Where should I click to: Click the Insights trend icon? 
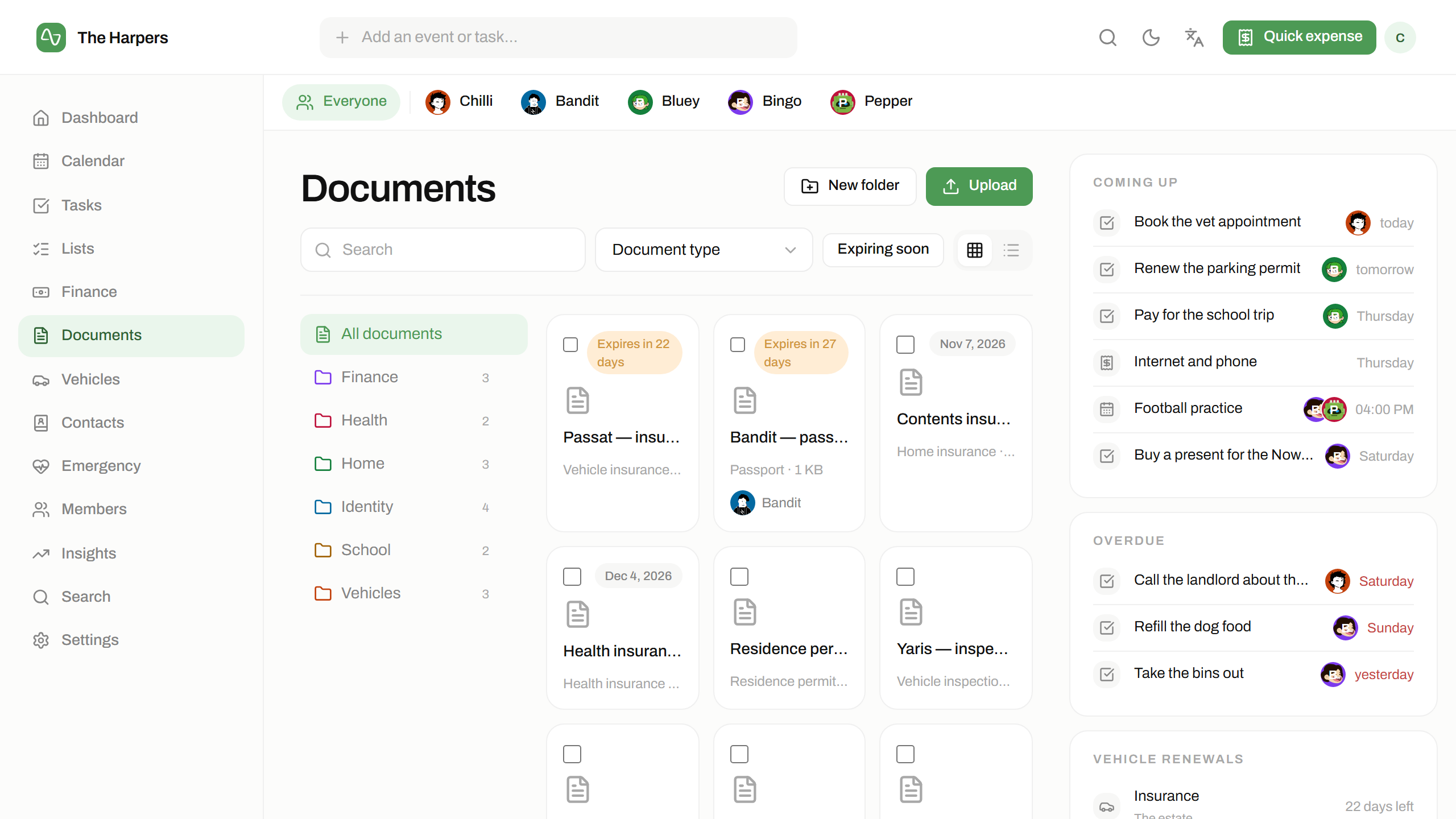(41, 553)
